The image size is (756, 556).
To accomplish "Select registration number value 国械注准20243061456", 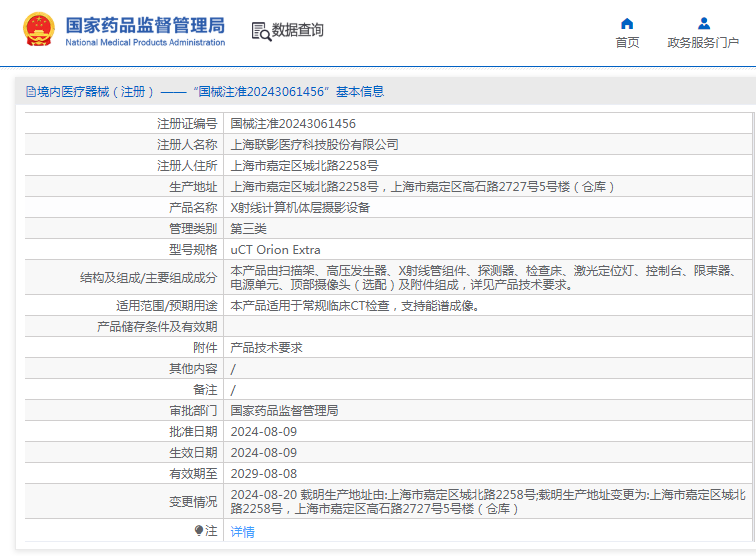I will pyautogui.click(x=293, y=124).
